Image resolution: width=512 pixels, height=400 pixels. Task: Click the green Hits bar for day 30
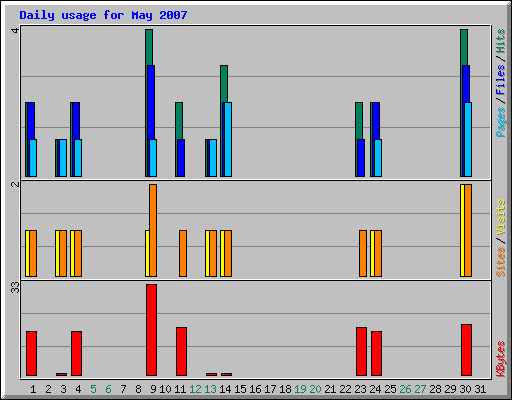464,47
